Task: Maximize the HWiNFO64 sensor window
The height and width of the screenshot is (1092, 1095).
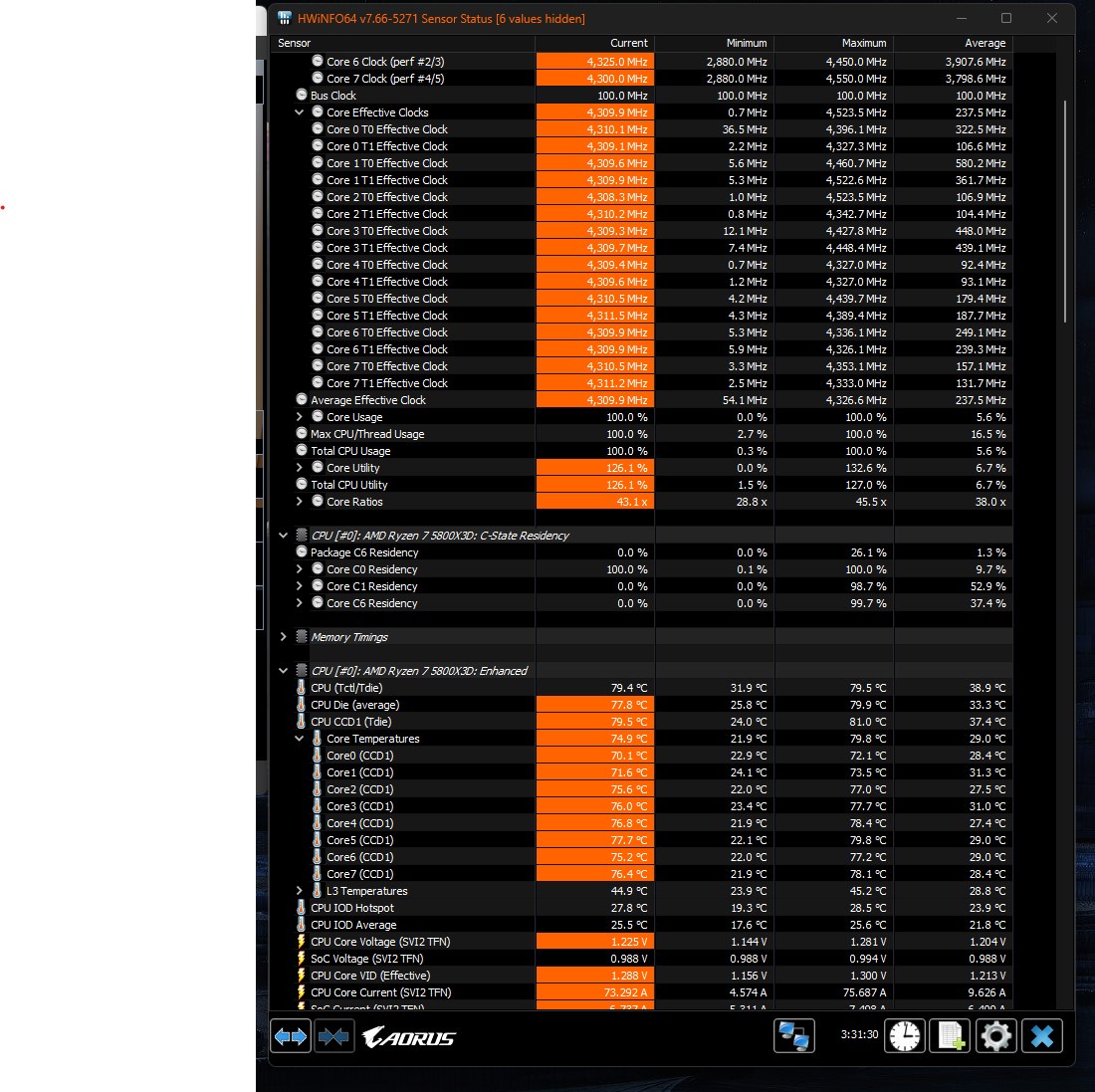Action: (1006, 18)
